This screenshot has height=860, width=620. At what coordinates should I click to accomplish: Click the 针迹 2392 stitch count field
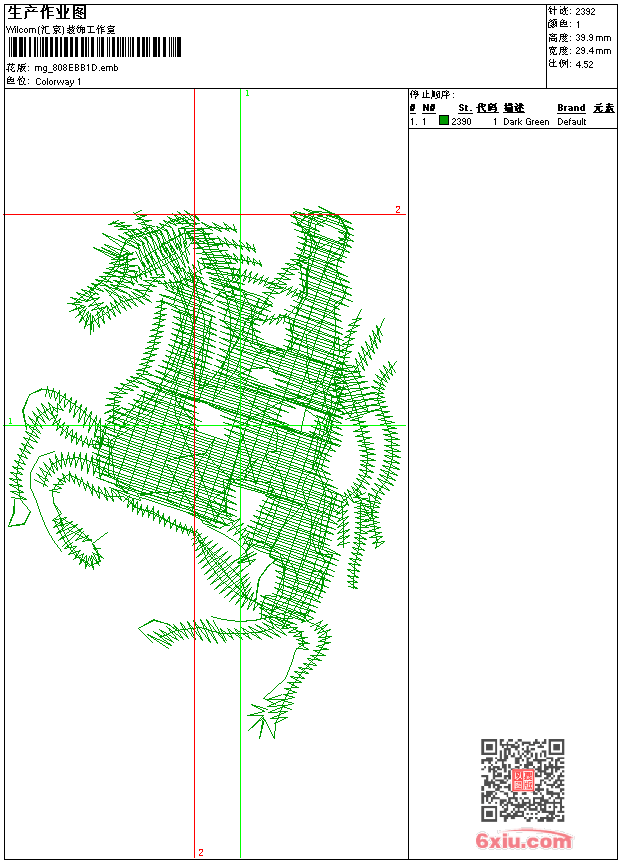[x=585, y=12]
